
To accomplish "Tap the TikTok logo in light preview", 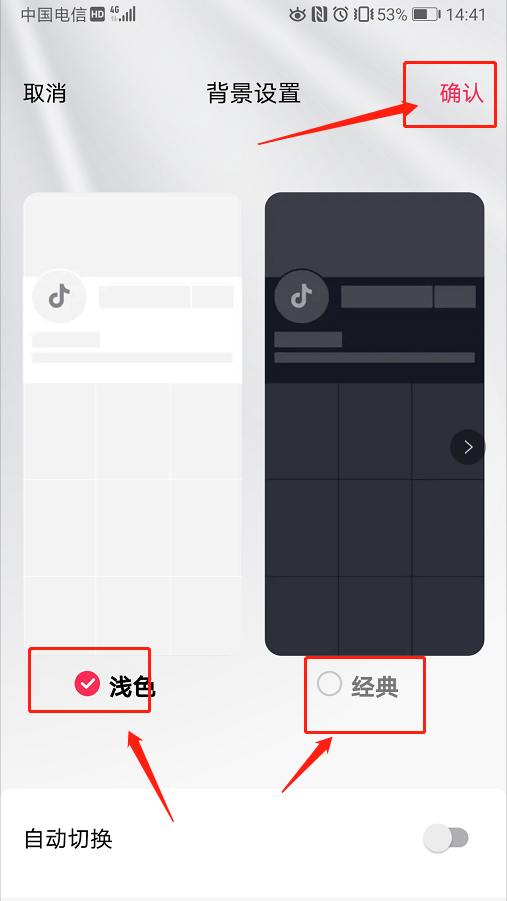I will point(59,297).
